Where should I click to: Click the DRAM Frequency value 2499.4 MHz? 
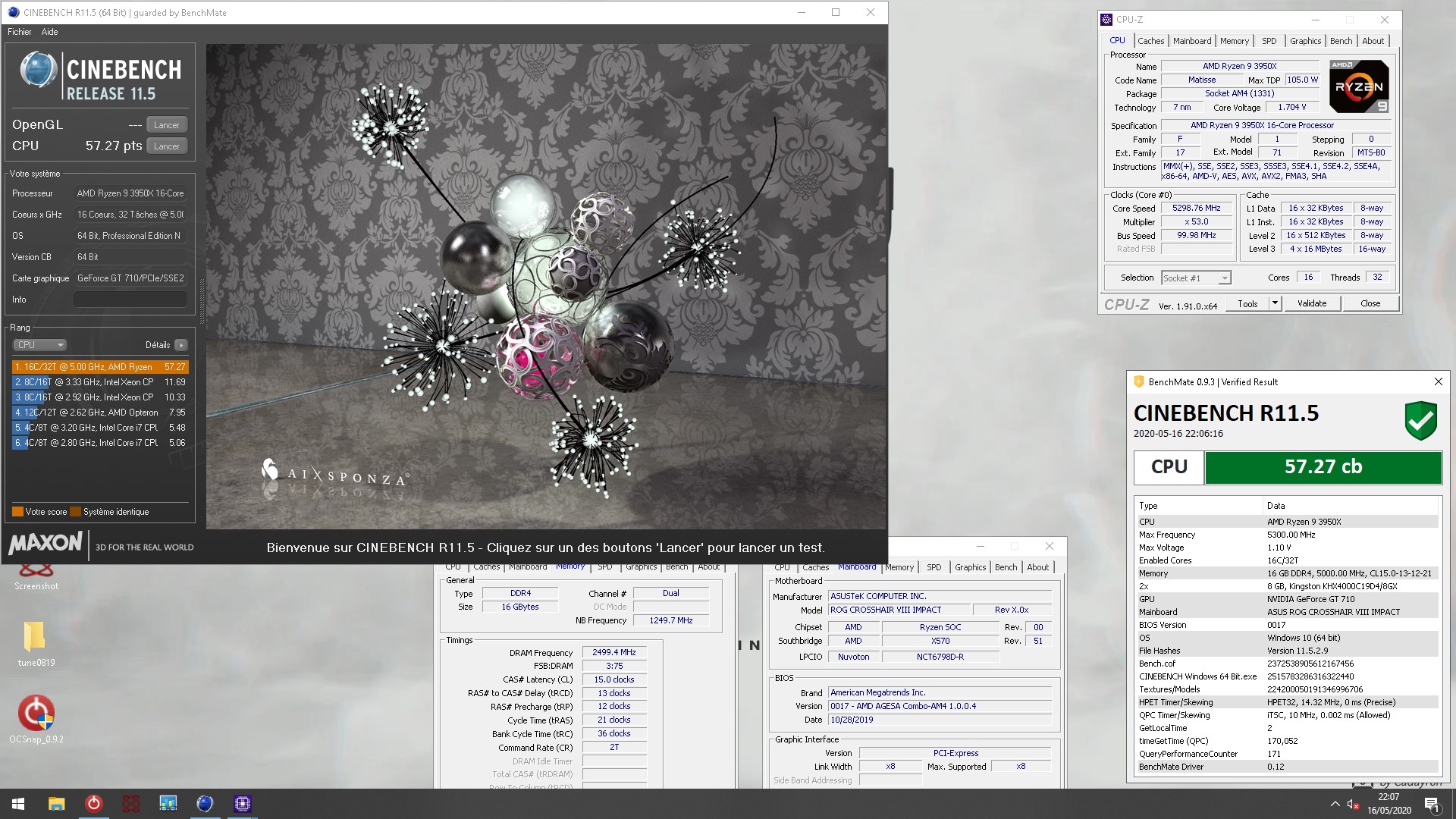tap(614, 653)
